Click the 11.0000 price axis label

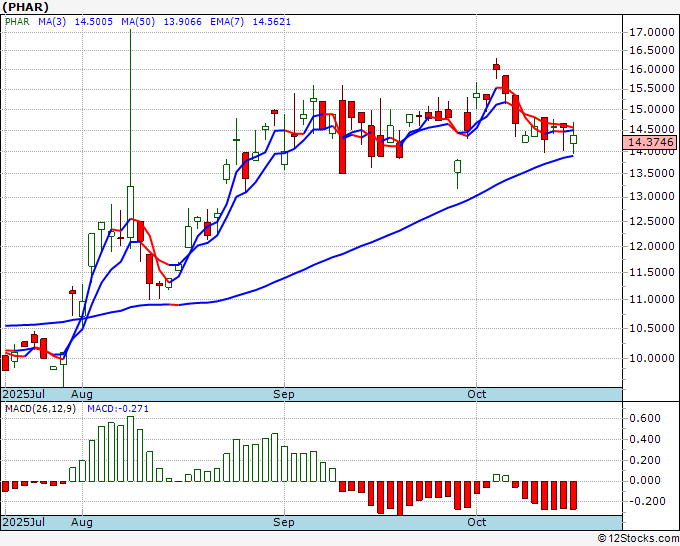(651, 299)
